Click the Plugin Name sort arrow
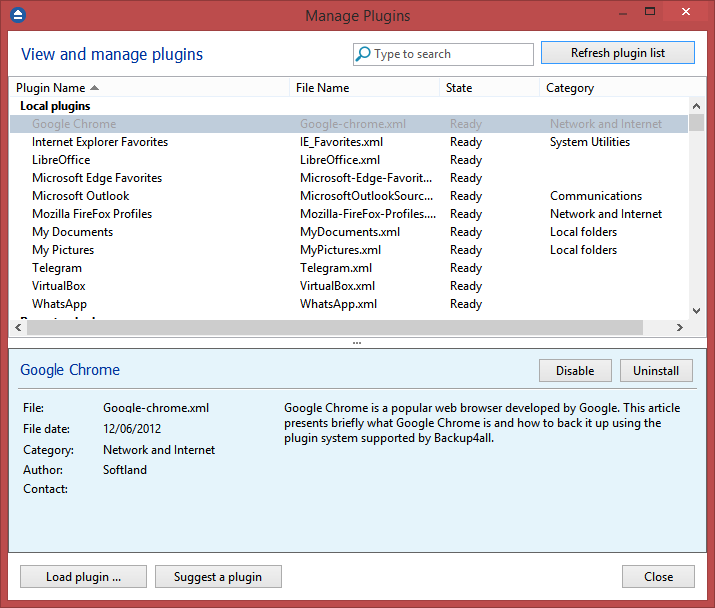This screenshot has height=608, width=715. pyautogui.click(x=94, y=88)
